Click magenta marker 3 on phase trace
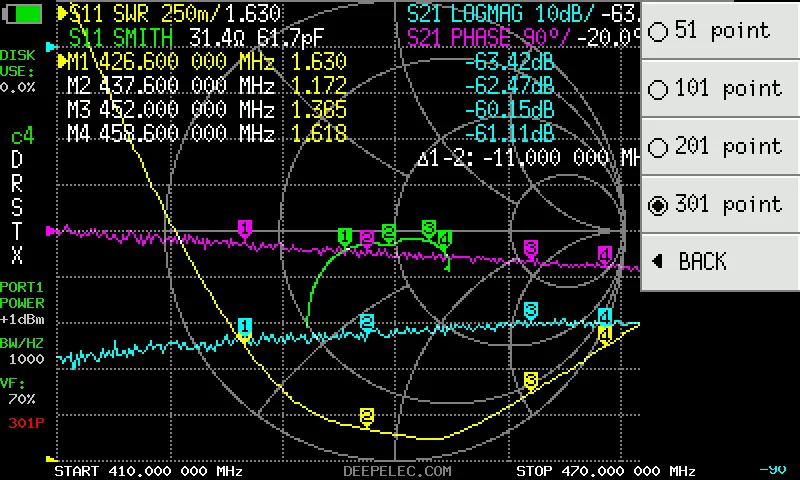The width and height of the screenshot is (800, 480). [x=531, y=249]
